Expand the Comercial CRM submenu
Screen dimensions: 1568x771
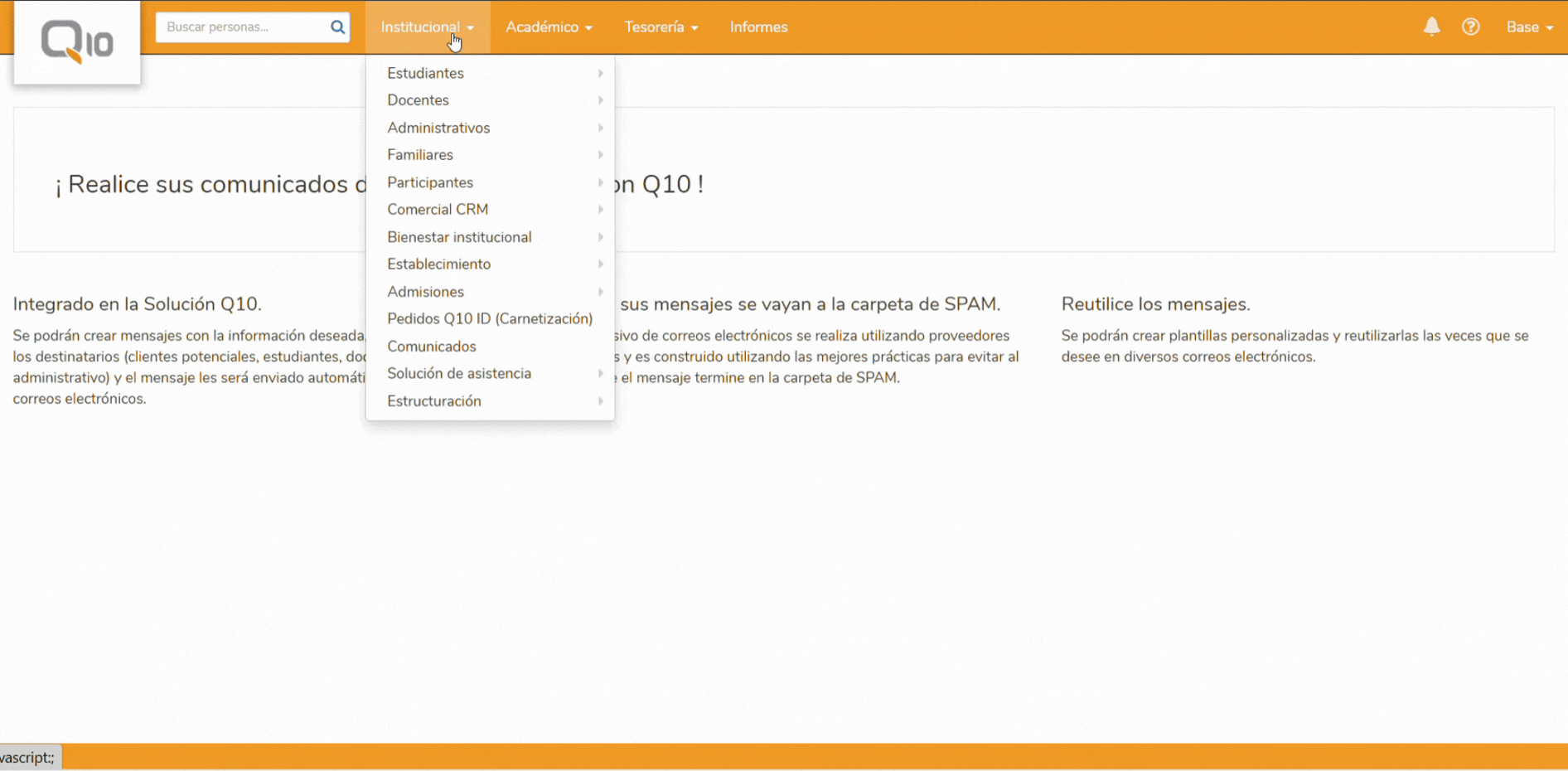click(x=438, y=209)
